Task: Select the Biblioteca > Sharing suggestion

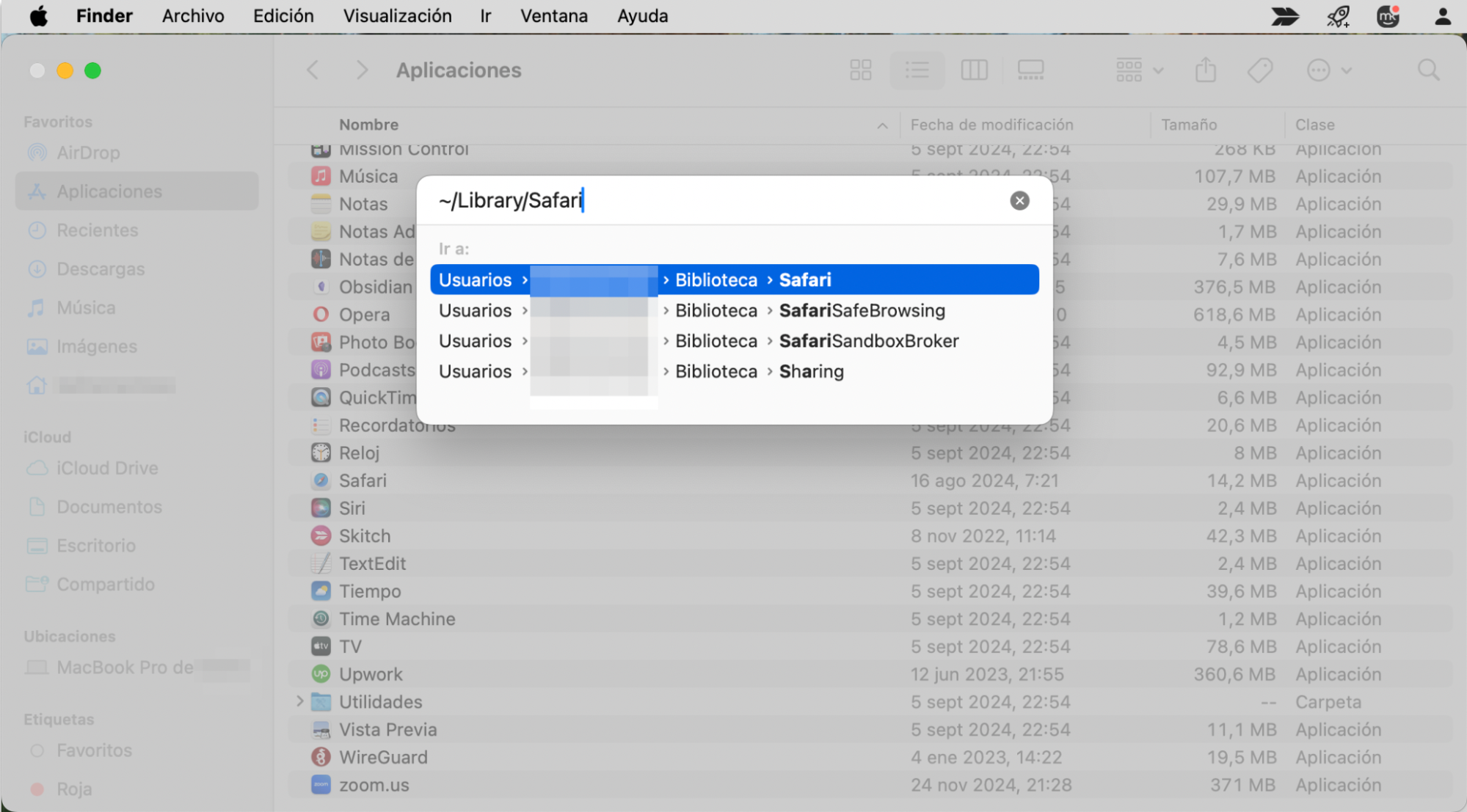Action: [735, 371]
